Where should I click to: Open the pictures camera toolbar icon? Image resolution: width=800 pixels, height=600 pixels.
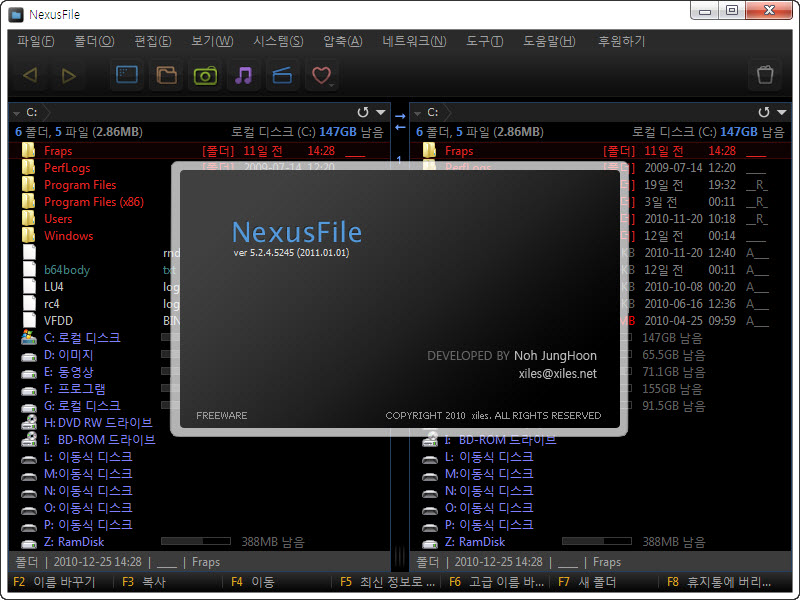[x=205, y=76]
